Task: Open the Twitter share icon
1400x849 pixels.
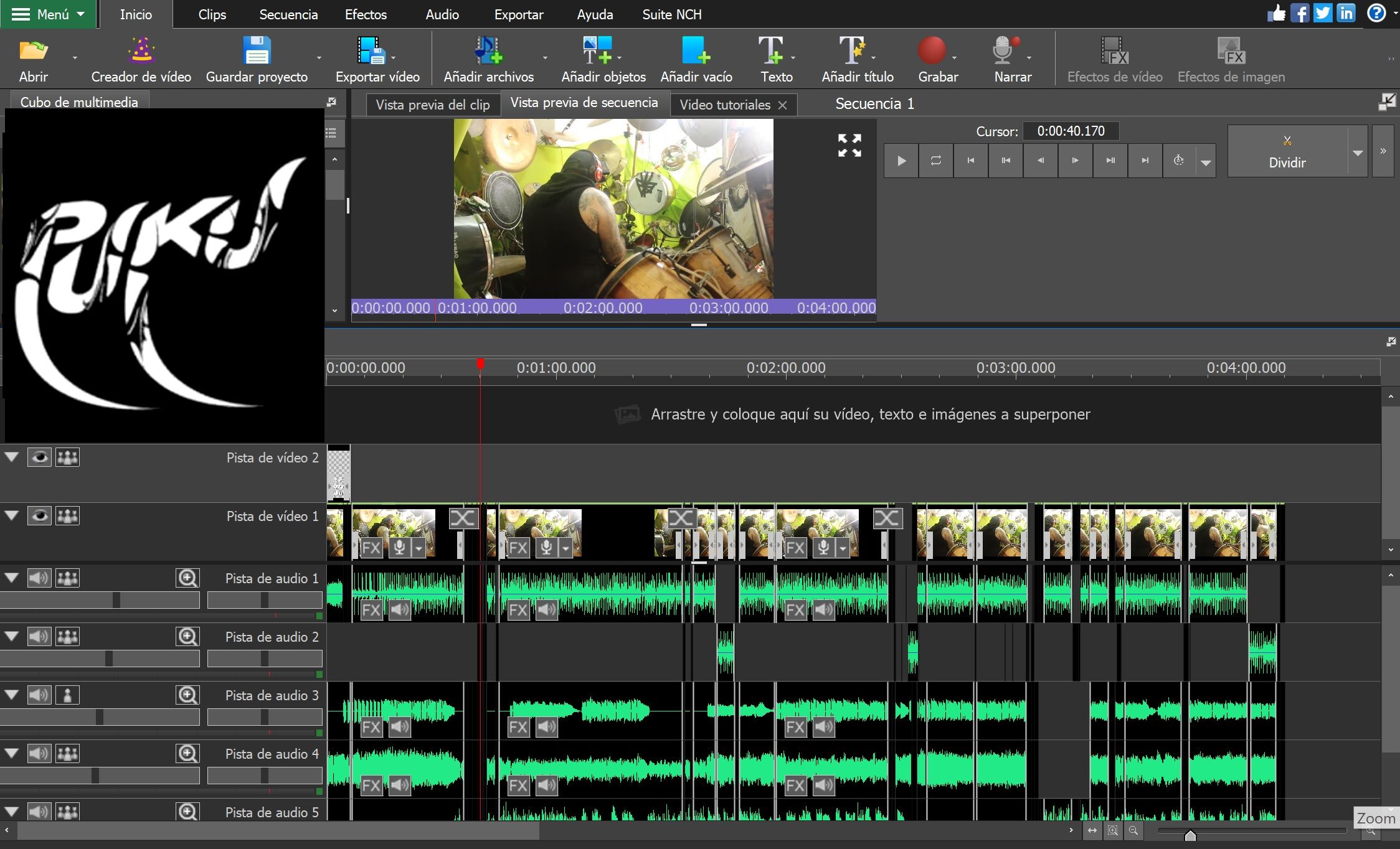Action: (1323, 13)
